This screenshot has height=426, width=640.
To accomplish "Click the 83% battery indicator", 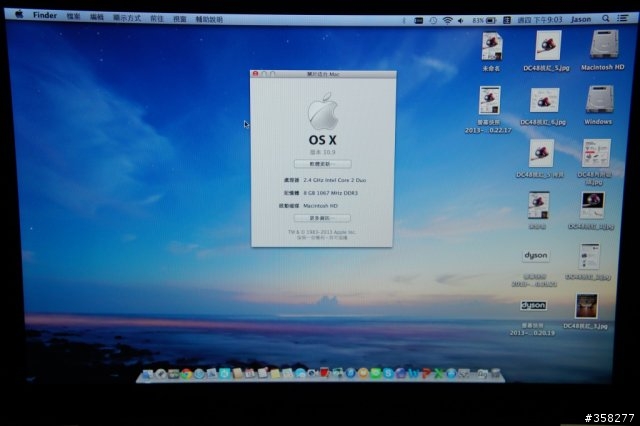I will [x=484, y=20].
